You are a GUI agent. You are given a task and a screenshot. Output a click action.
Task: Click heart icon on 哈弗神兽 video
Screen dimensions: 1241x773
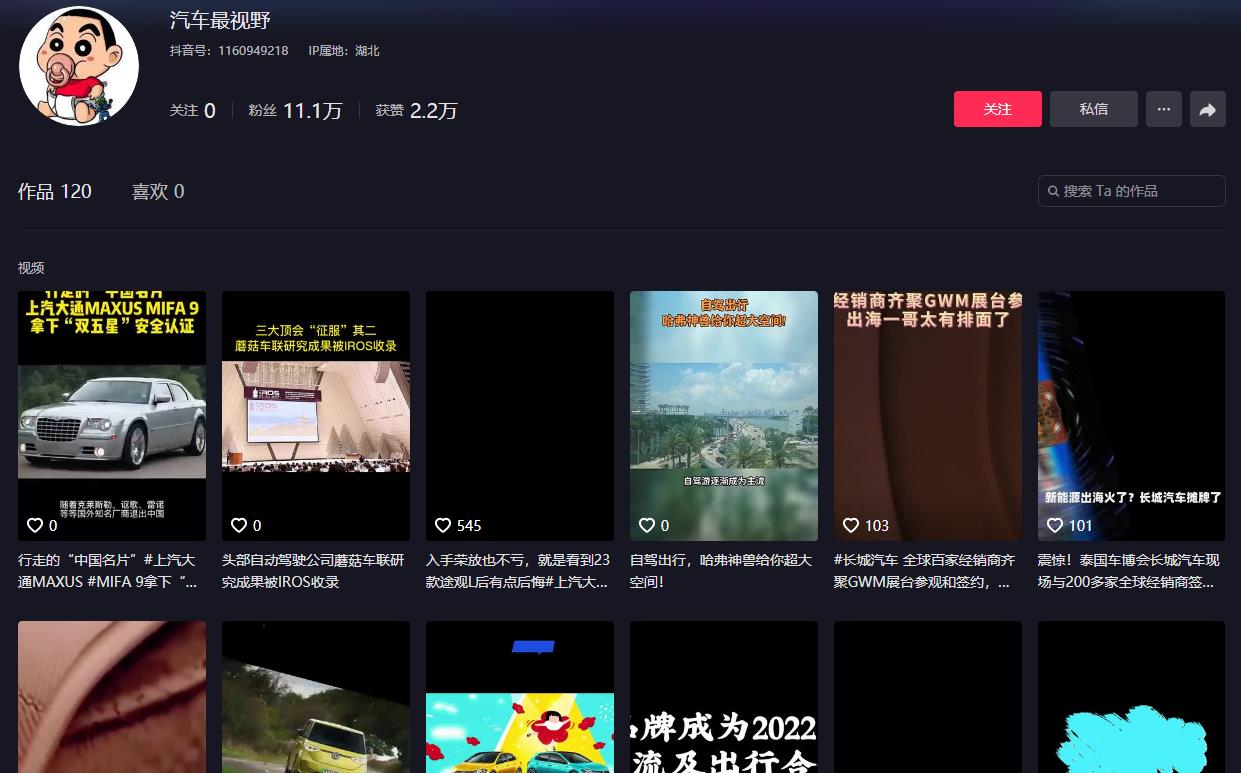pyautogui.click(x=647, y=525)
